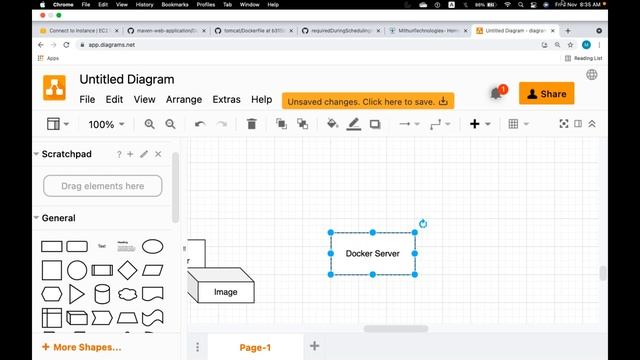Open the Edit menu
Viewport: 640px width, 360px height.
[x=114, y=100]
